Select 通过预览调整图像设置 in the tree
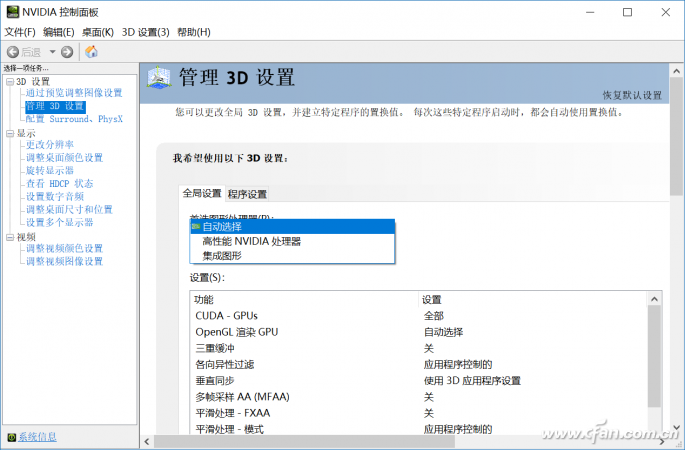685x450 pixels. (74, 93)
